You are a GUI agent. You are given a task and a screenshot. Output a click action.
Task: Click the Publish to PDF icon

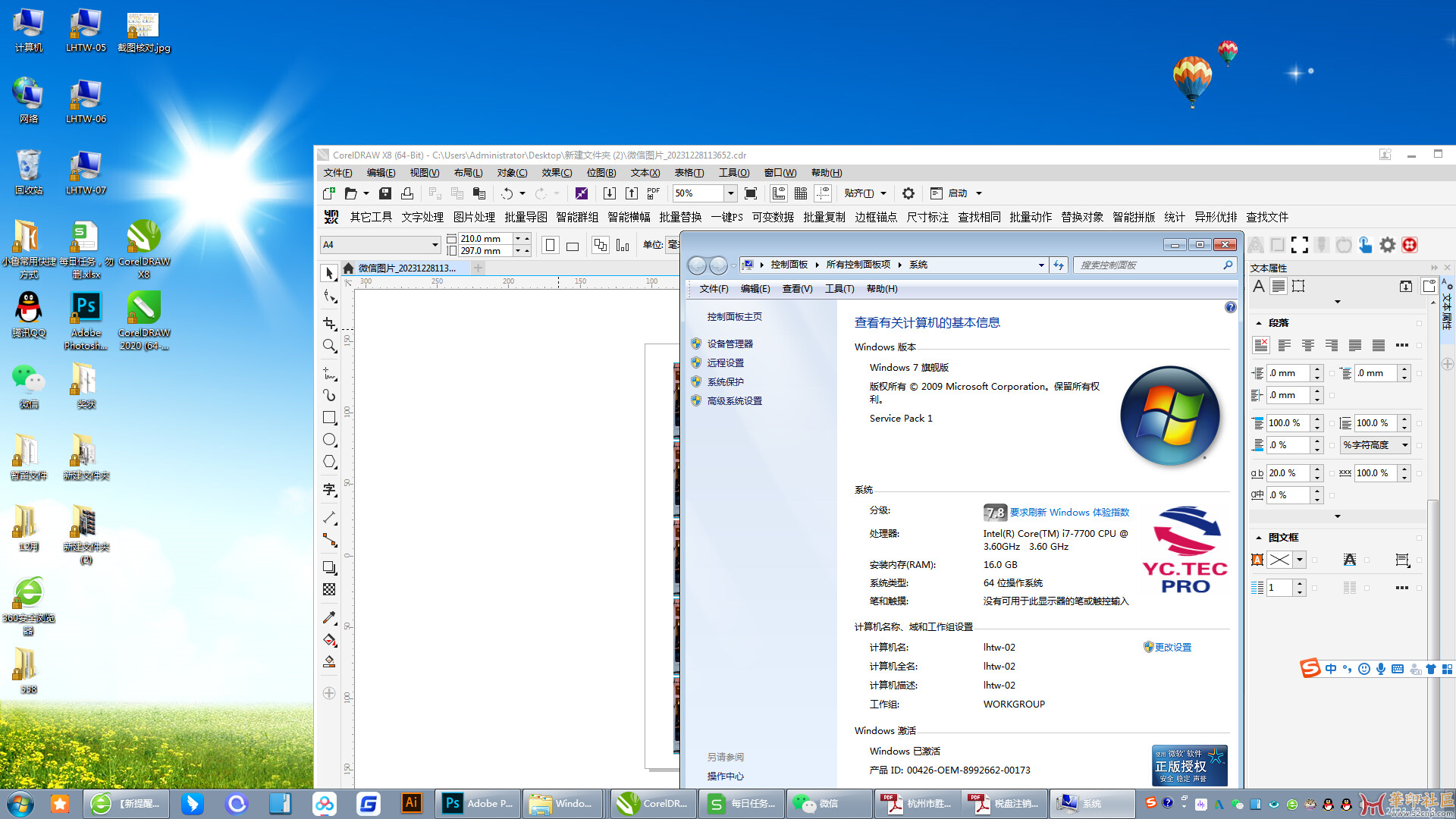pyautogui.click(x=654, y=193)
